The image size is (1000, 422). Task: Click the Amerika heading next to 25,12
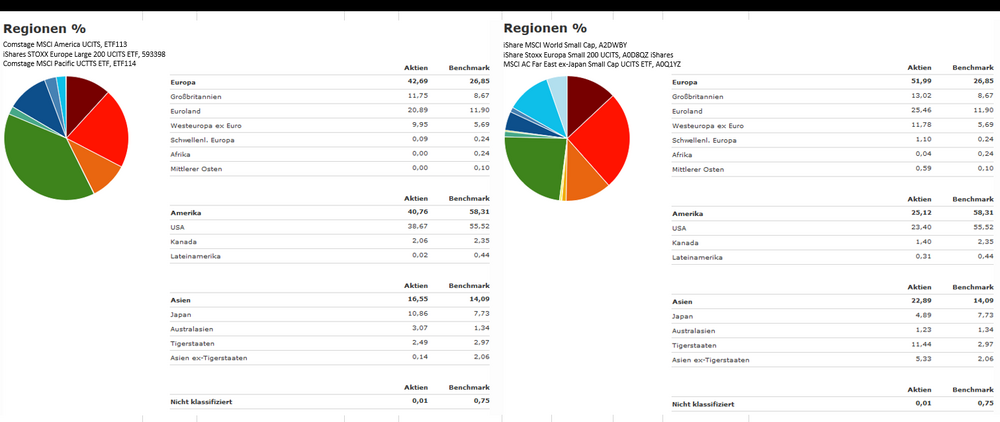point(686,214)
